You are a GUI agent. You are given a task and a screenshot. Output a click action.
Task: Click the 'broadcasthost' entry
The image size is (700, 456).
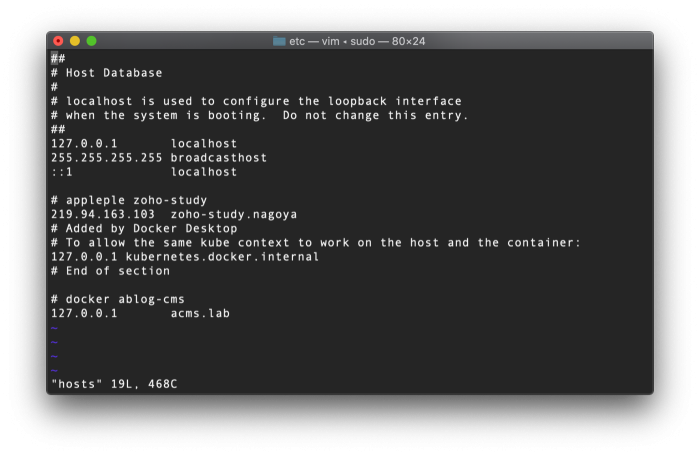(x=218, y=158)
